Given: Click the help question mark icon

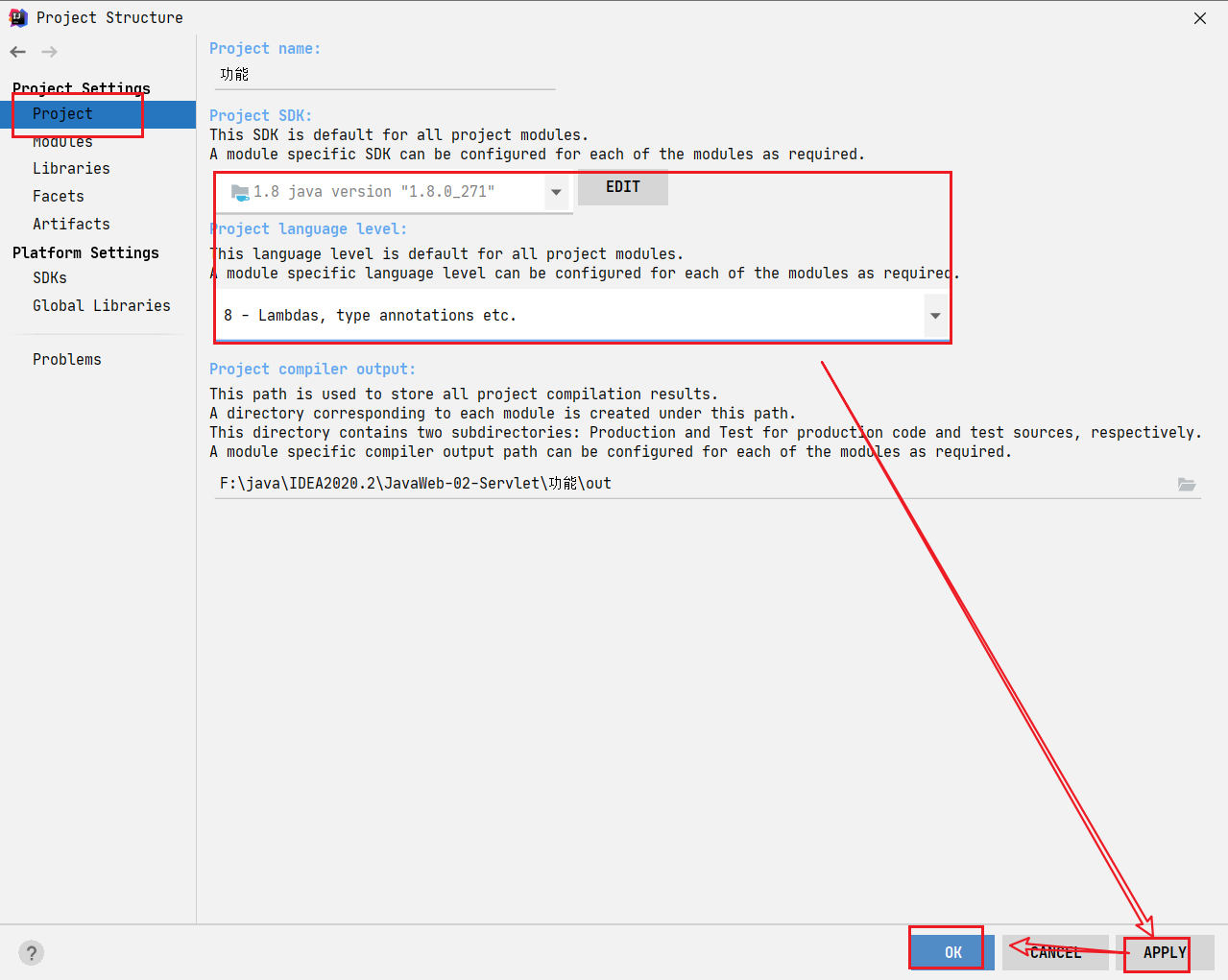Looking at the screenshot, I should pyautogui.click(x=32, y=952).
